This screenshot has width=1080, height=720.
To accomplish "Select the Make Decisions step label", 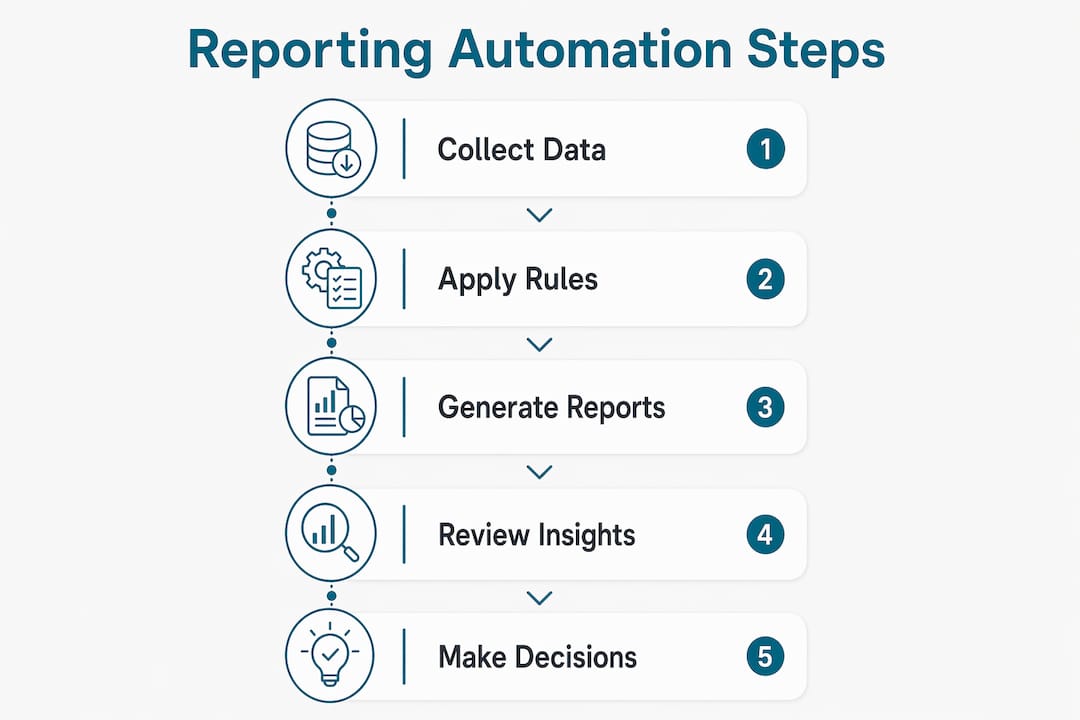I will pos(537,657).
